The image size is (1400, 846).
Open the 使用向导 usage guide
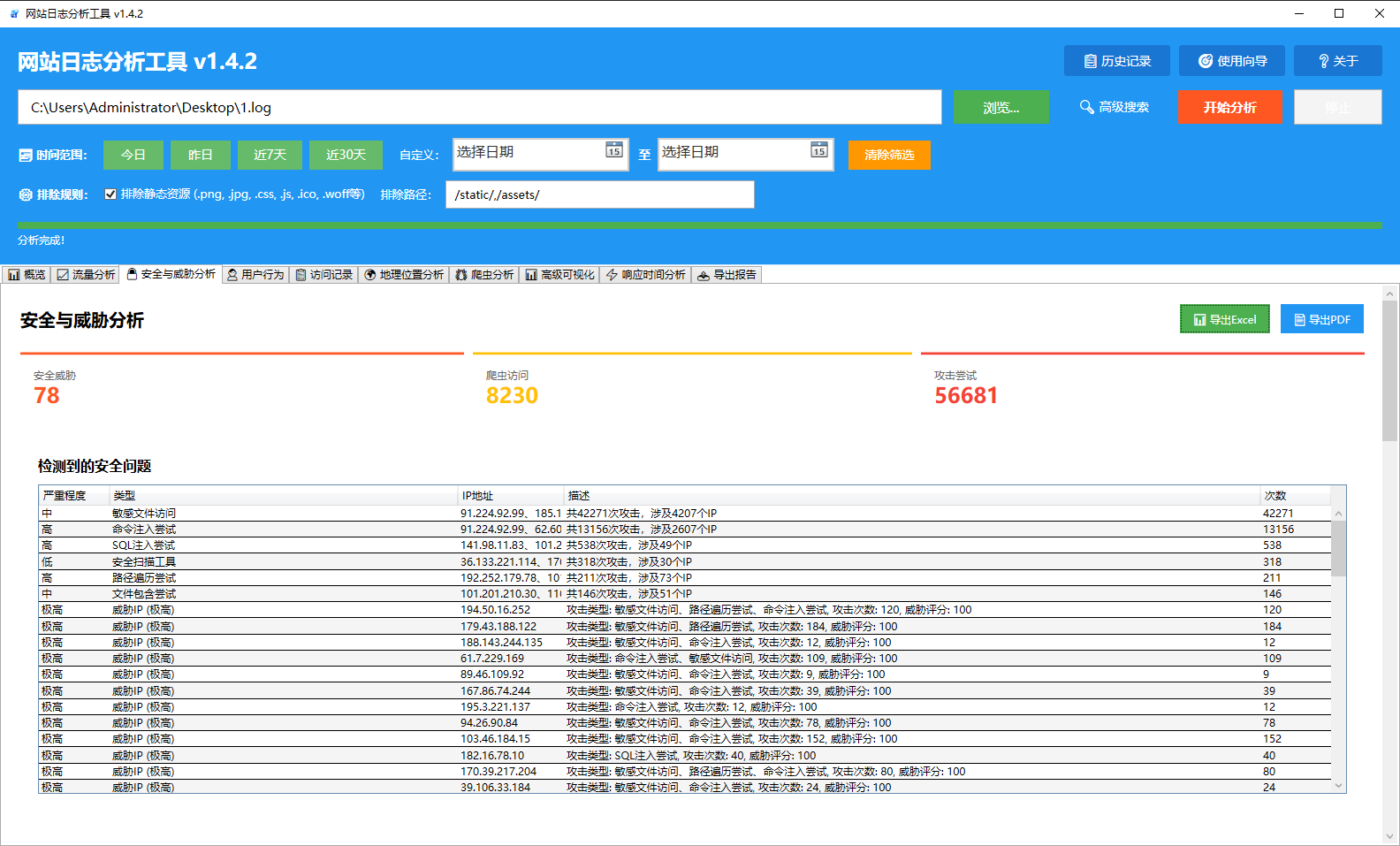click(x=1232, y=61)
